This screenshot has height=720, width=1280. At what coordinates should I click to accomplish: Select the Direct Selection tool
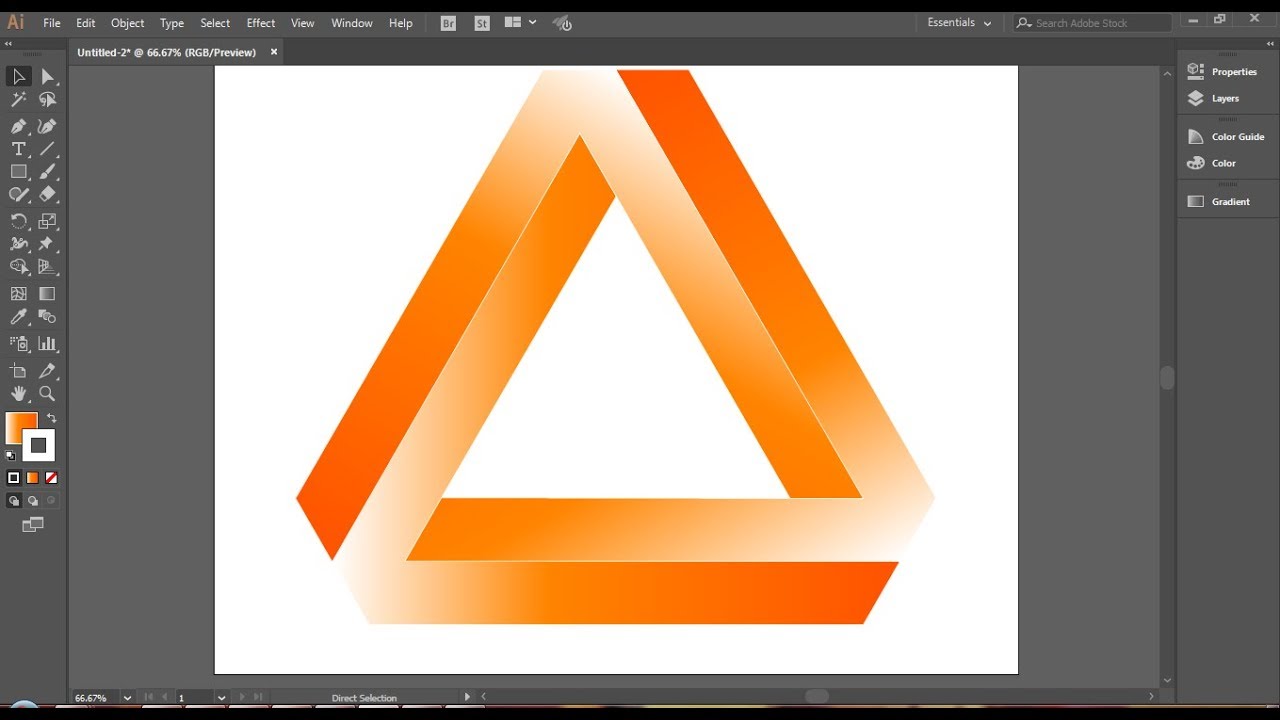point(47,77)
